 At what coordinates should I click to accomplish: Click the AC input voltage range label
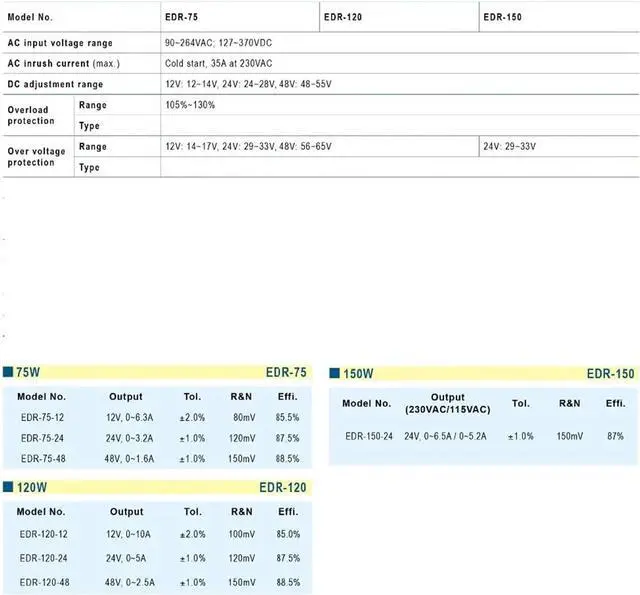[60, 43]
